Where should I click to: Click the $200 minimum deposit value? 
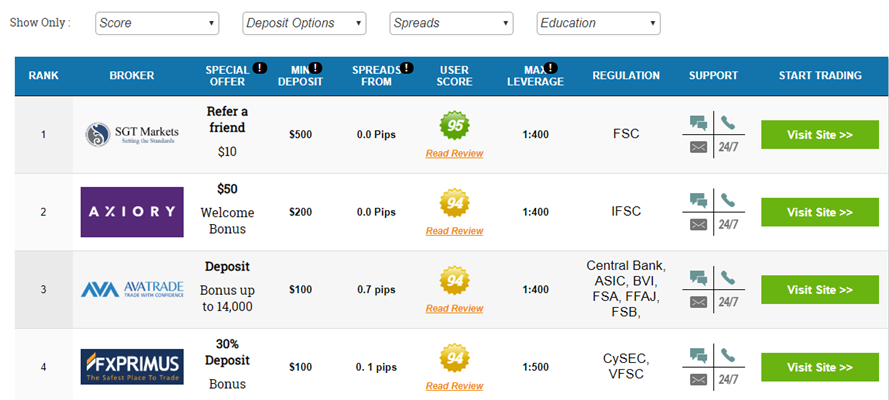pyautogui.click(x=300, y=212)
